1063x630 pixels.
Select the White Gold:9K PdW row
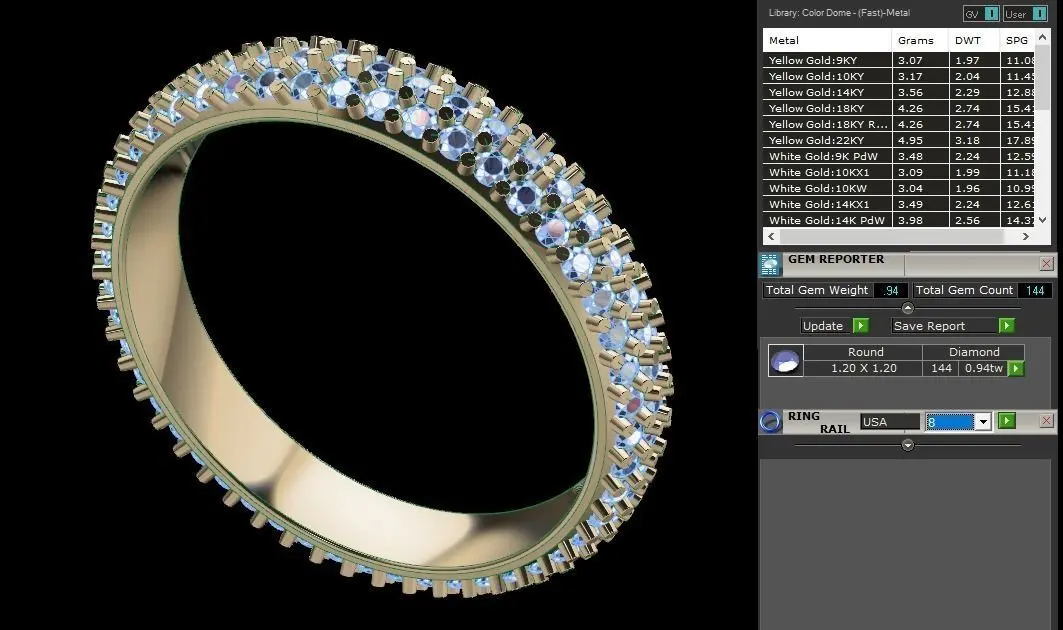click(x=899, y=156)
